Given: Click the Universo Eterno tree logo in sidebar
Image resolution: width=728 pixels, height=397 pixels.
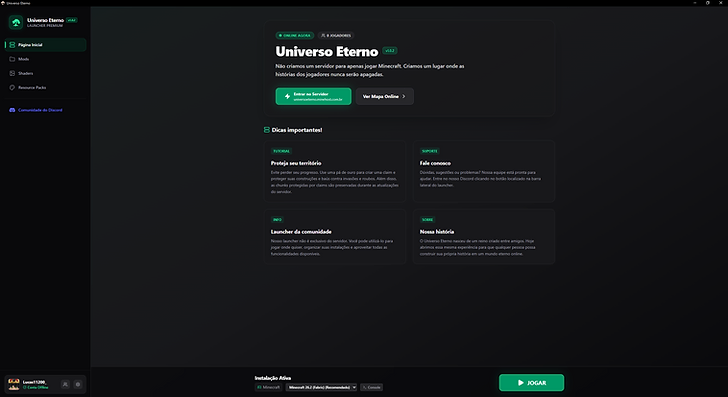Looking at the screenshot, I should point(16,22).
